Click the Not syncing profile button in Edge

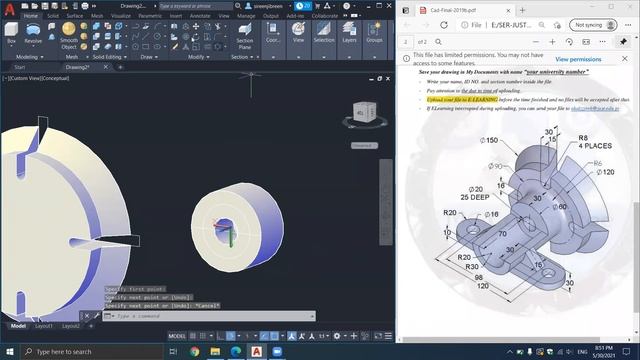[x=593, y=25]
